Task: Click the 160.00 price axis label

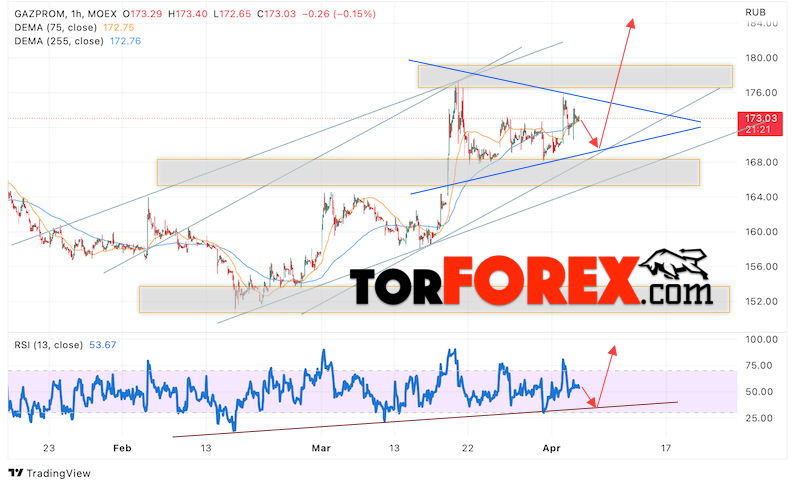Action: click(761, 232)
